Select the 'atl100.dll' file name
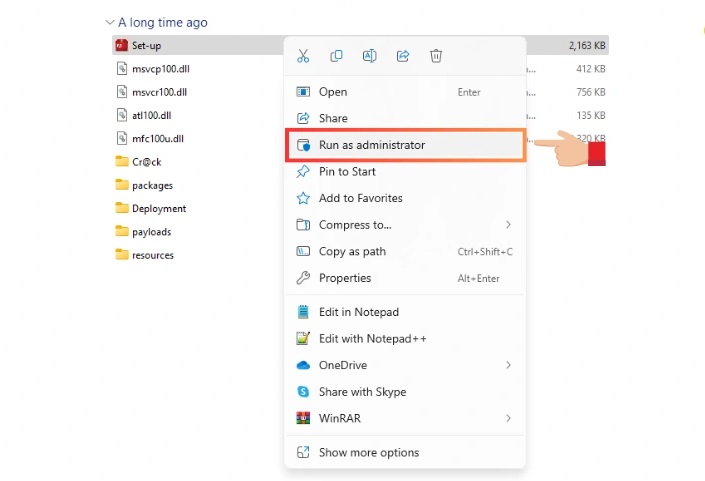Viewport: 705px width, 481px height. pyautogui.click(x=152, y=116)
